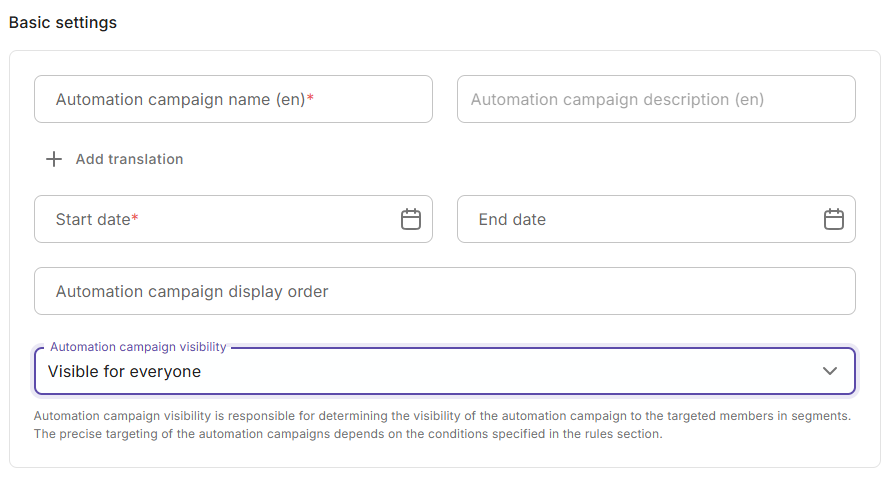The width and height of the screenshot is (887, 479).
Task: Open the End date calendar icon
Action: (833, 219)
